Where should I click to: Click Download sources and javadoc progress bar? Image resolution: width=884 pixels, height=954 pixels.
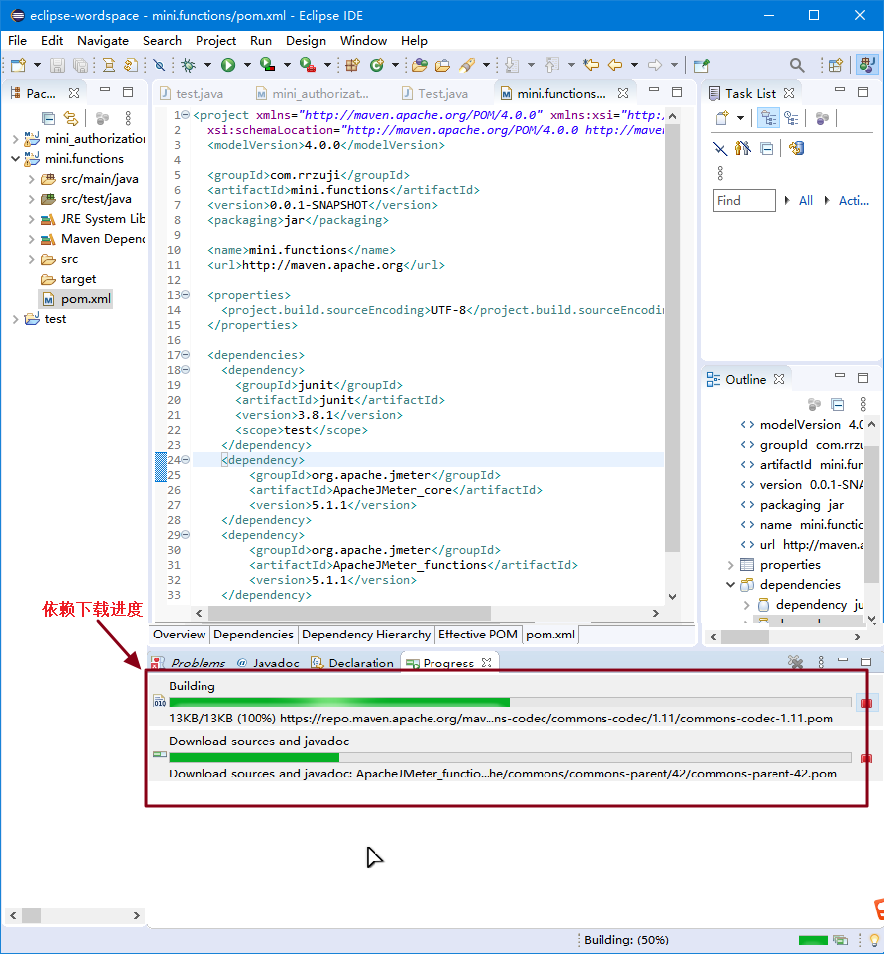[x=510, y=757]
